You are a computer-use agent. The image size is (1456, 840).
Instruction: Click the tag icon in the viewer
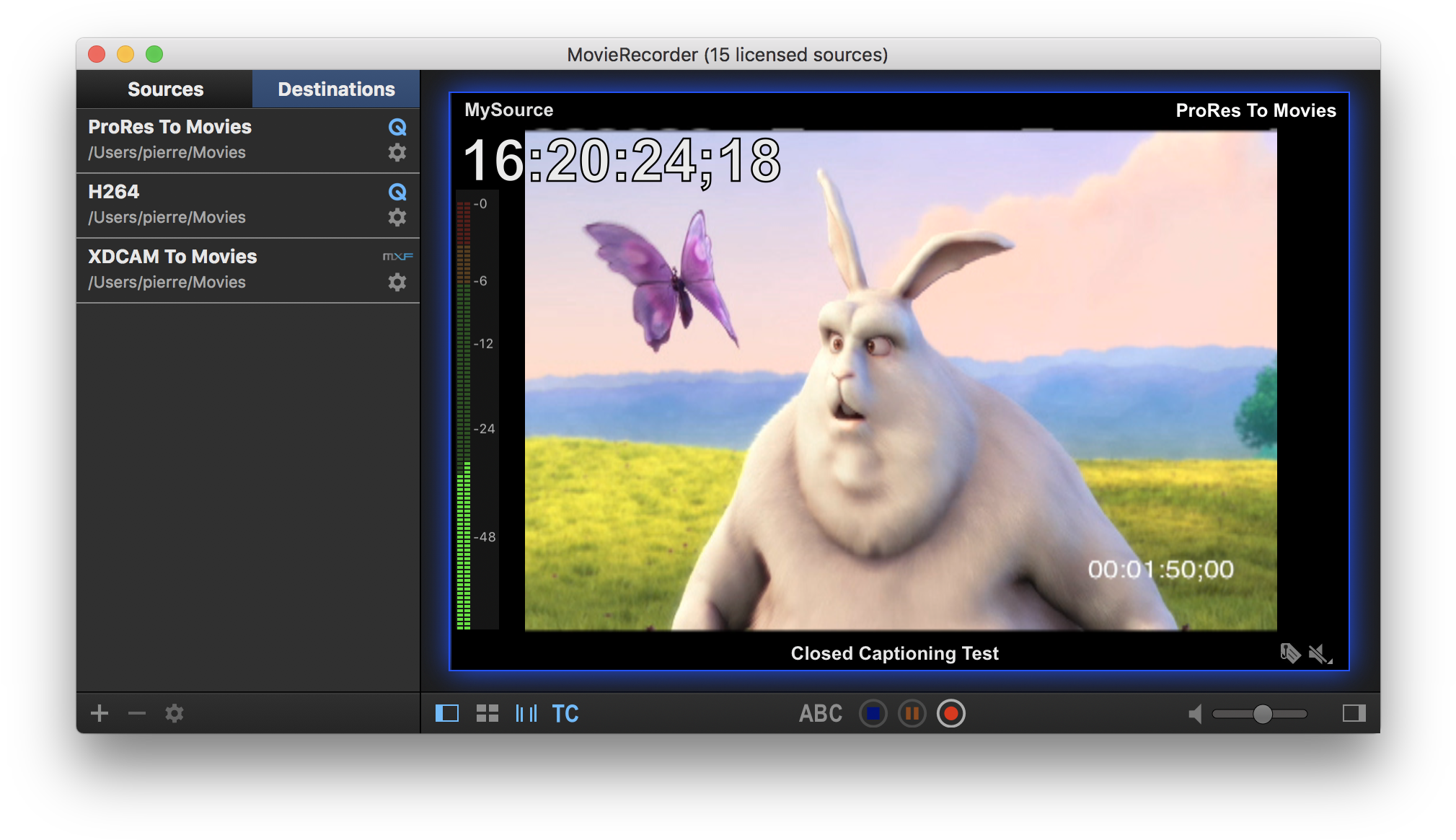click(x=1290, y=653)
